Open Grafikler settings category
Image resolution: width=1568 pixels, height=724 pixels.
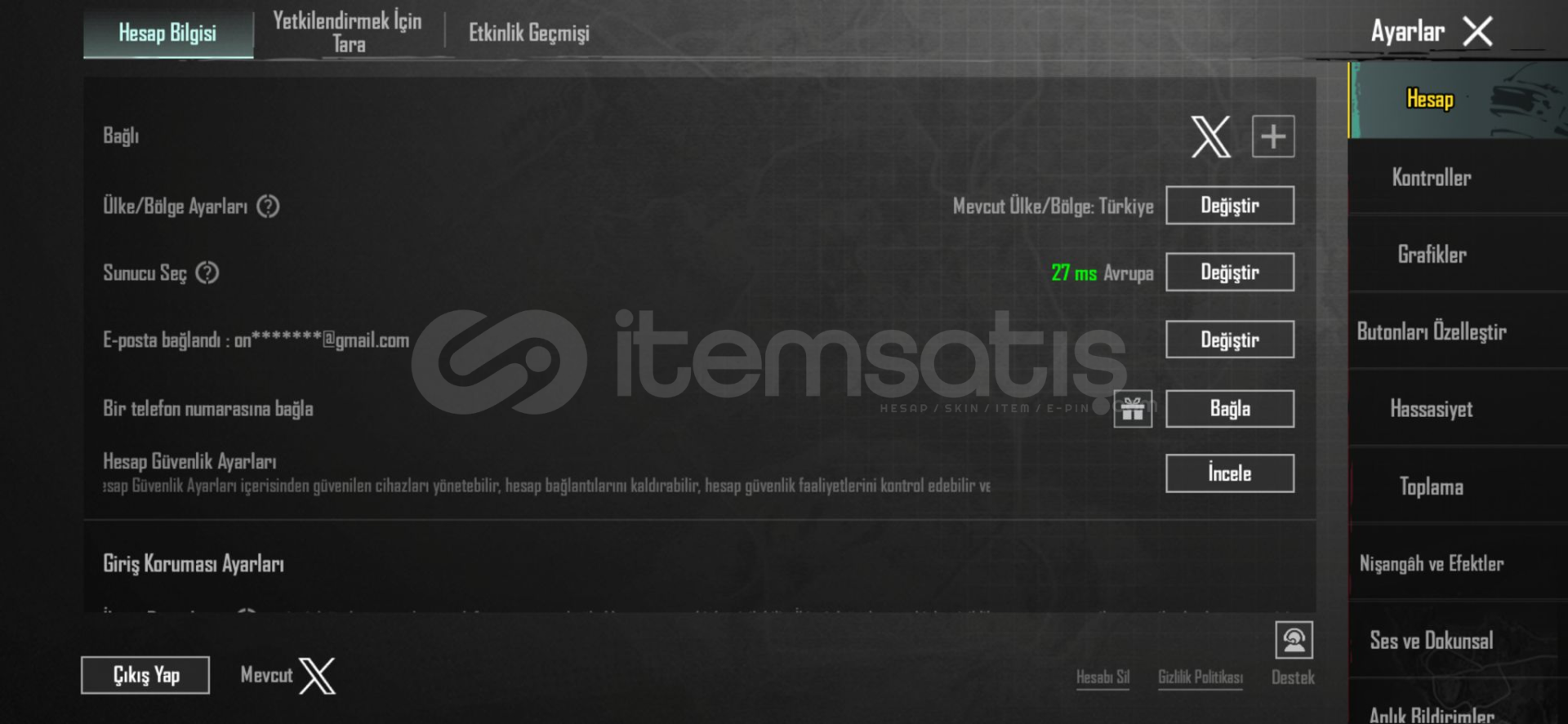1432,255
